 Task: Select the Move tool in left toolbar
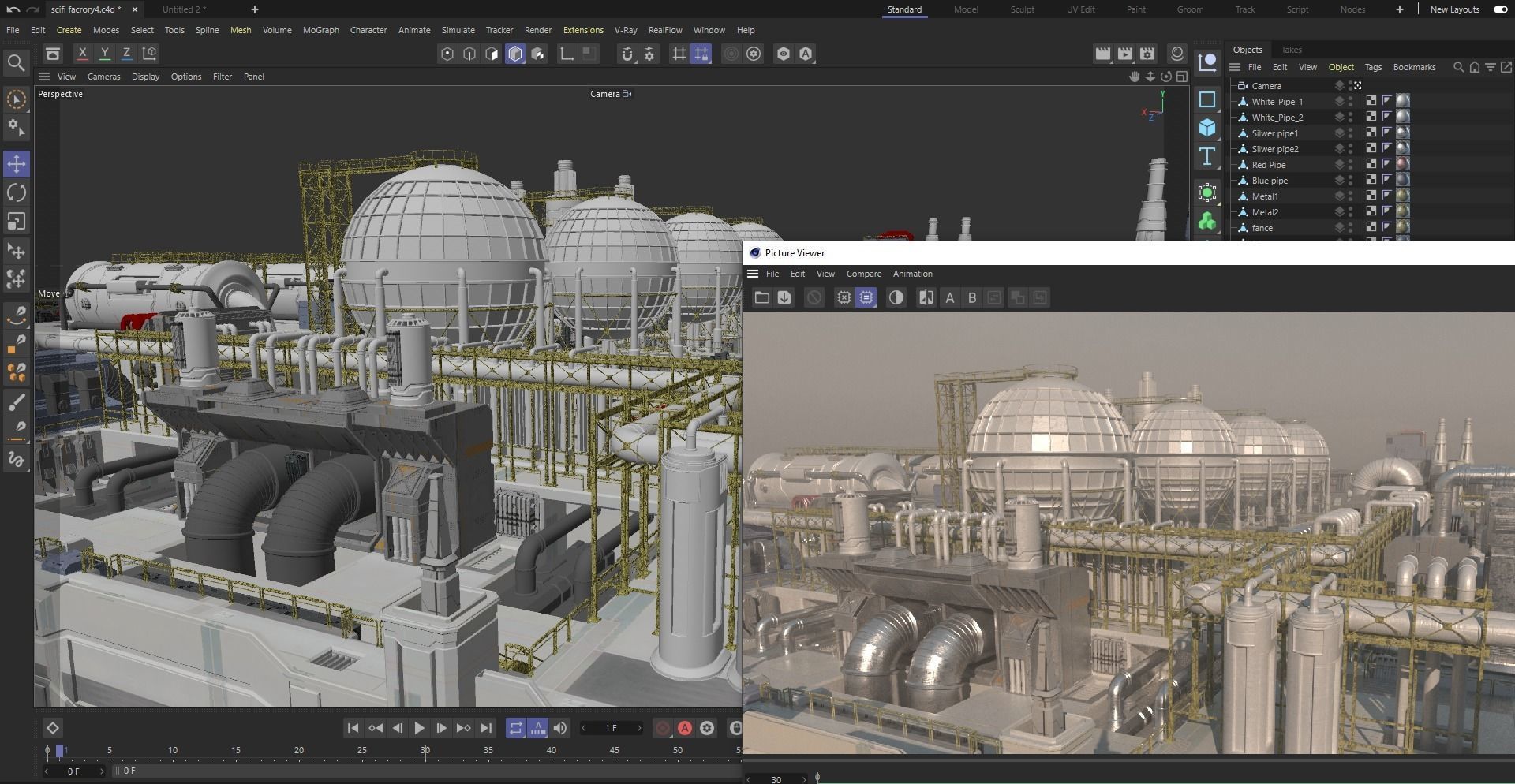(x=17, y=164)
